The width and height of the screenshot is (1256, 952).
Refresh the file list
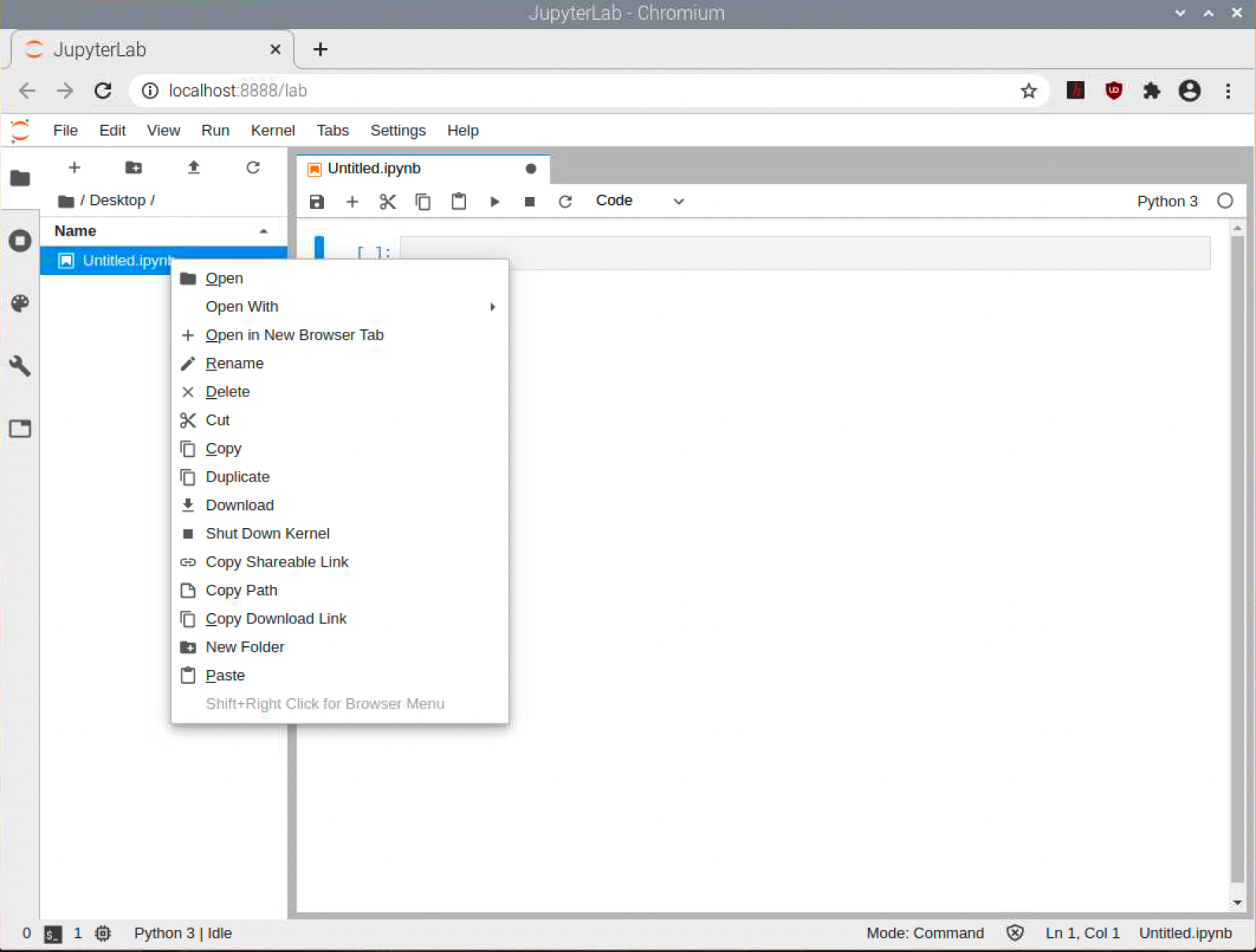(x=253, y=167)
